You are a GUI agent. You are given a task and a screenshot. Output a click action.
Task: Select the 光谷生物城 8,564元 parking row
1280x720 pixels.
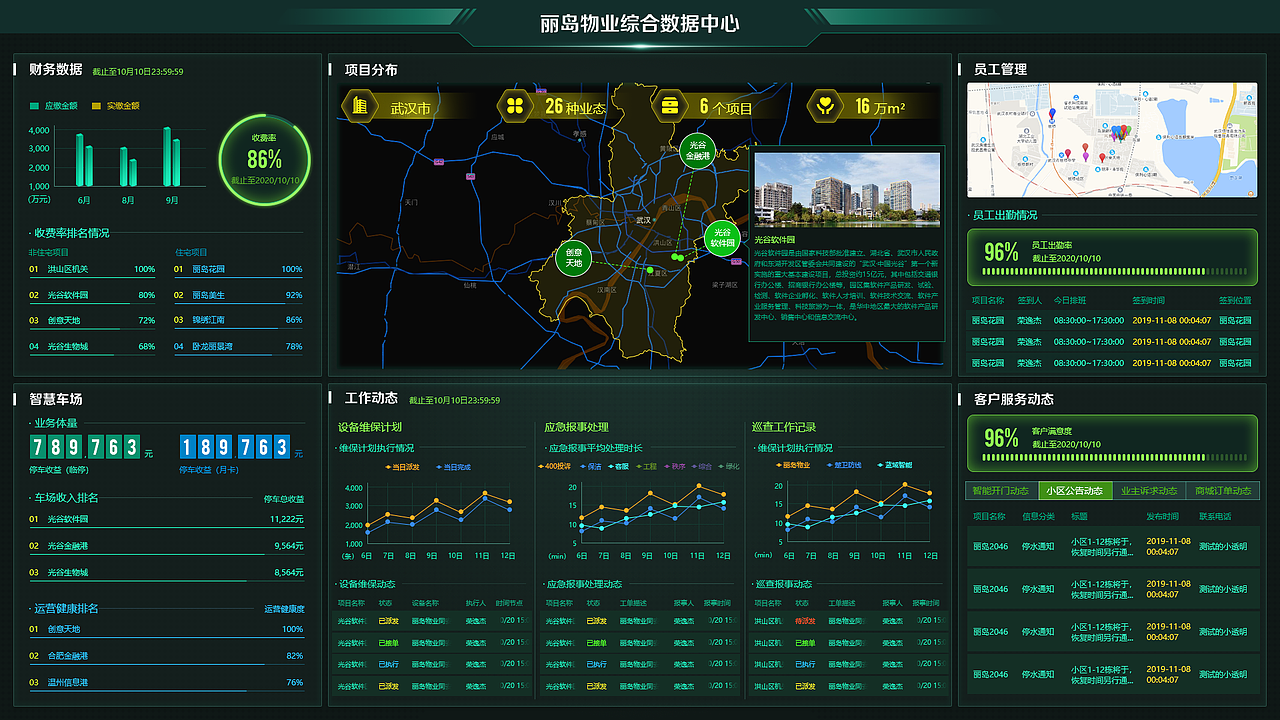point(166,573)
